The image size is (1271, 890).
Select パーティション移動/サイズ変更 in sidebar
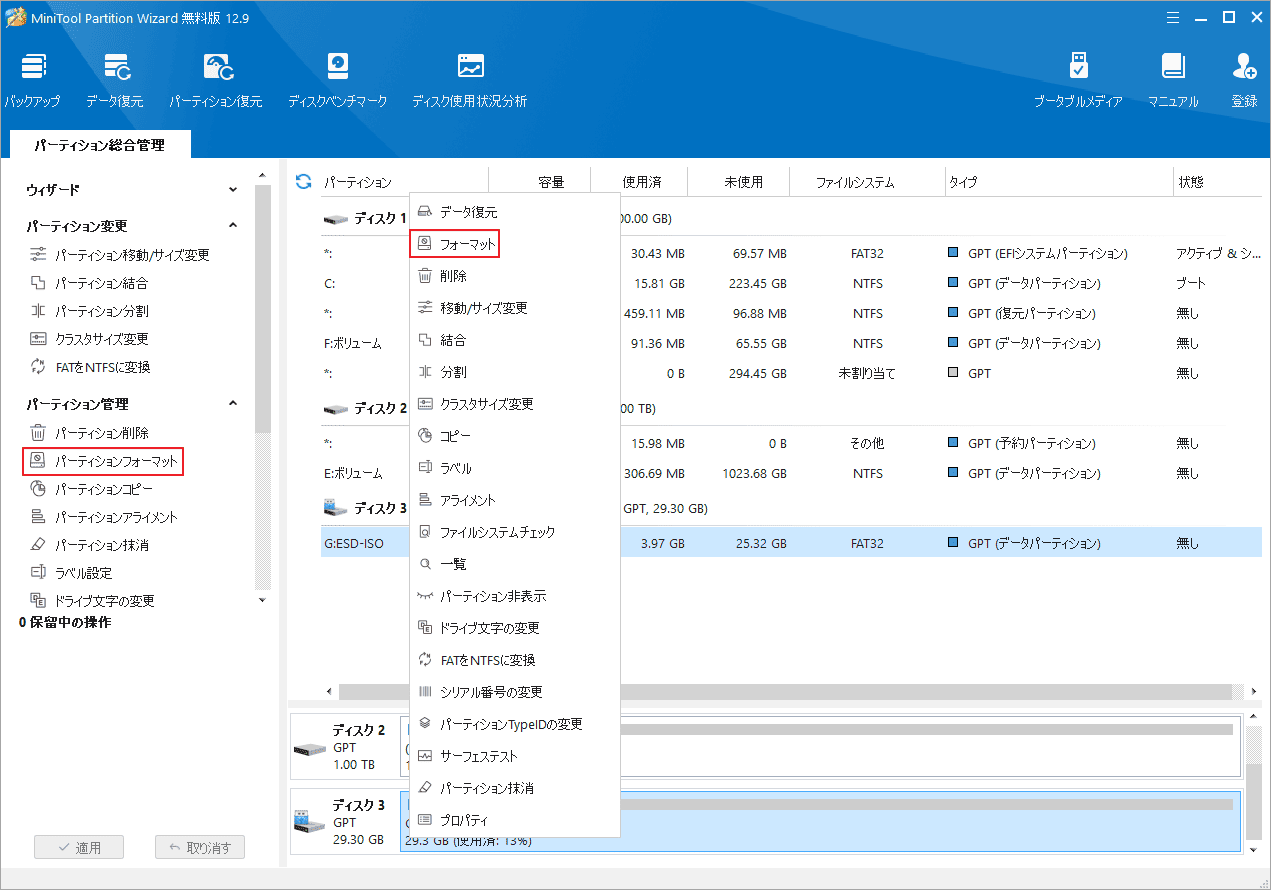pos(120,255)
